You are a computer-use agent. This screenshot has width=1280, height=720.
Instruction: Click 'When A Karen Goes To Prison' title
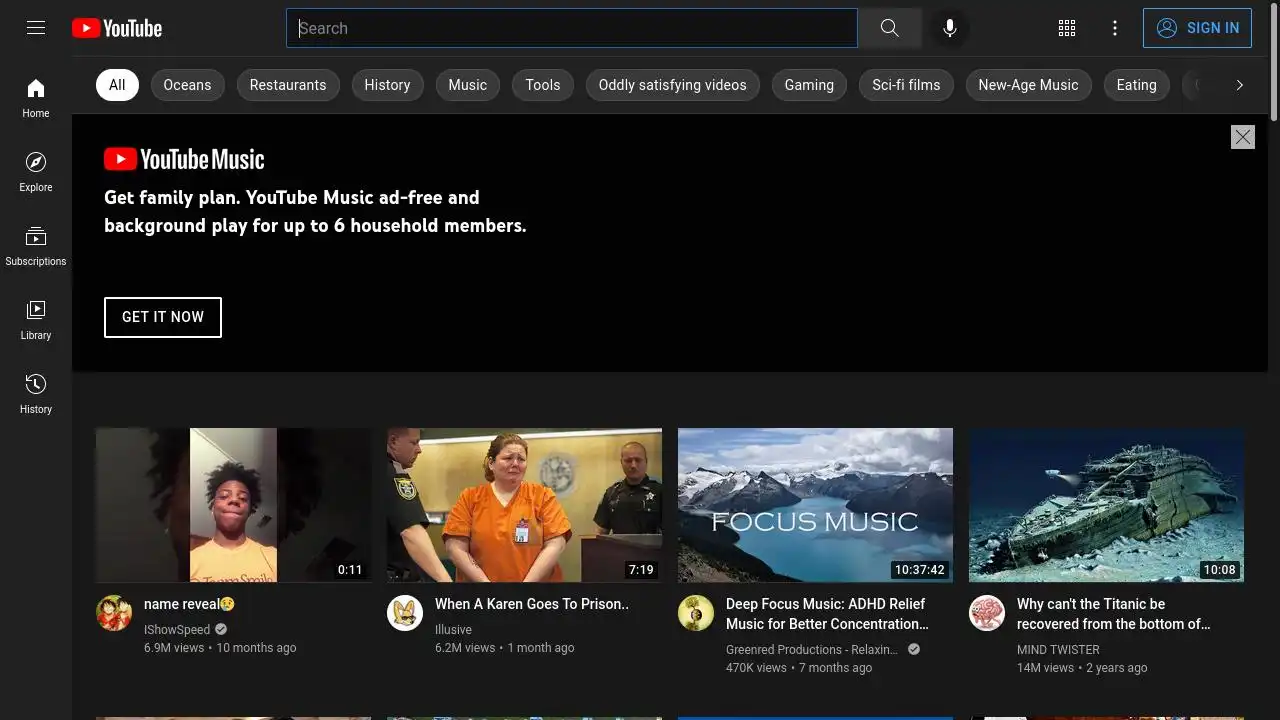tap(532, 604)
